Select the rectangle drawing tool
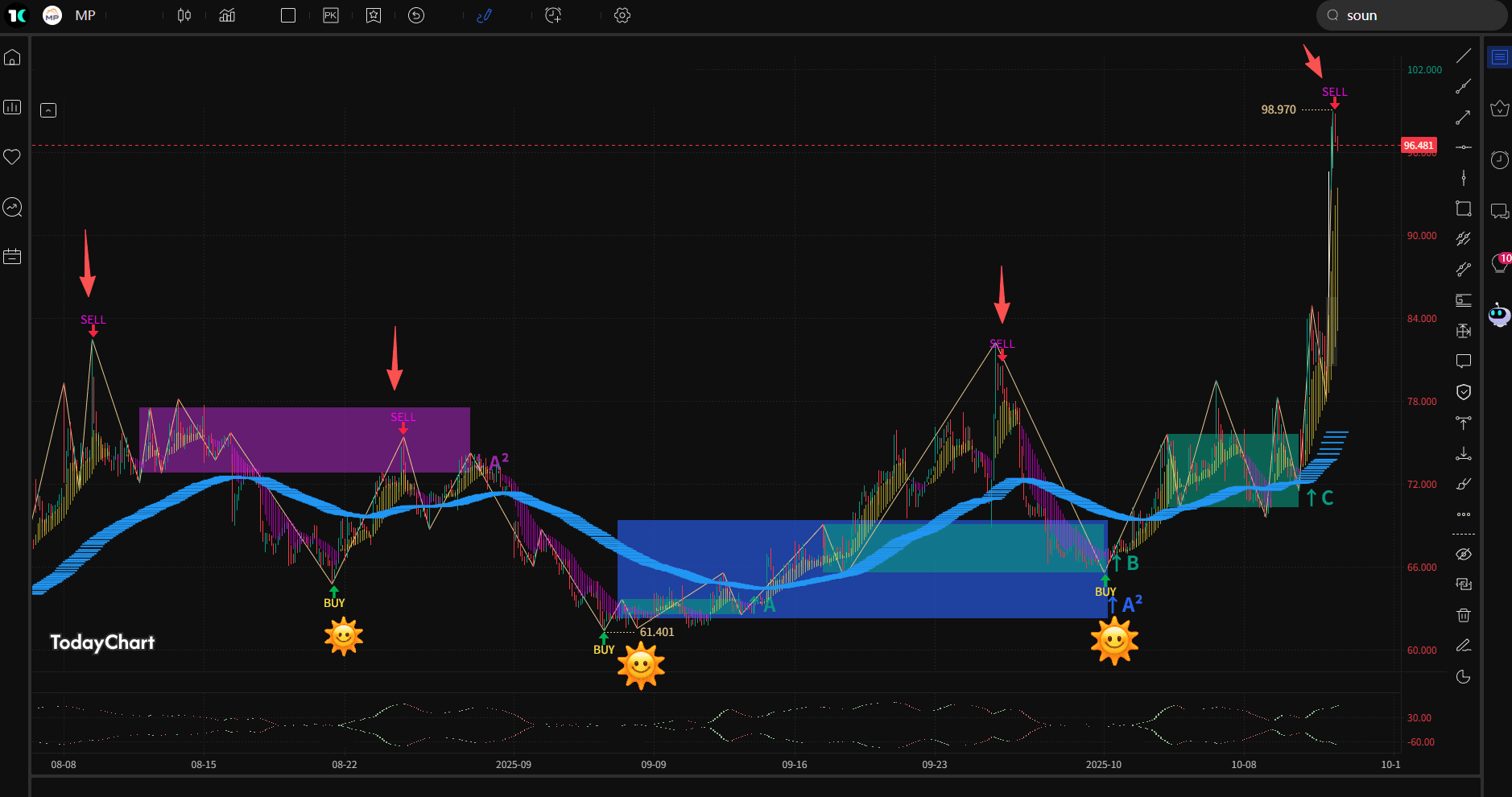This screenshot has width=1512, height=797. [x=1464, y=208]
